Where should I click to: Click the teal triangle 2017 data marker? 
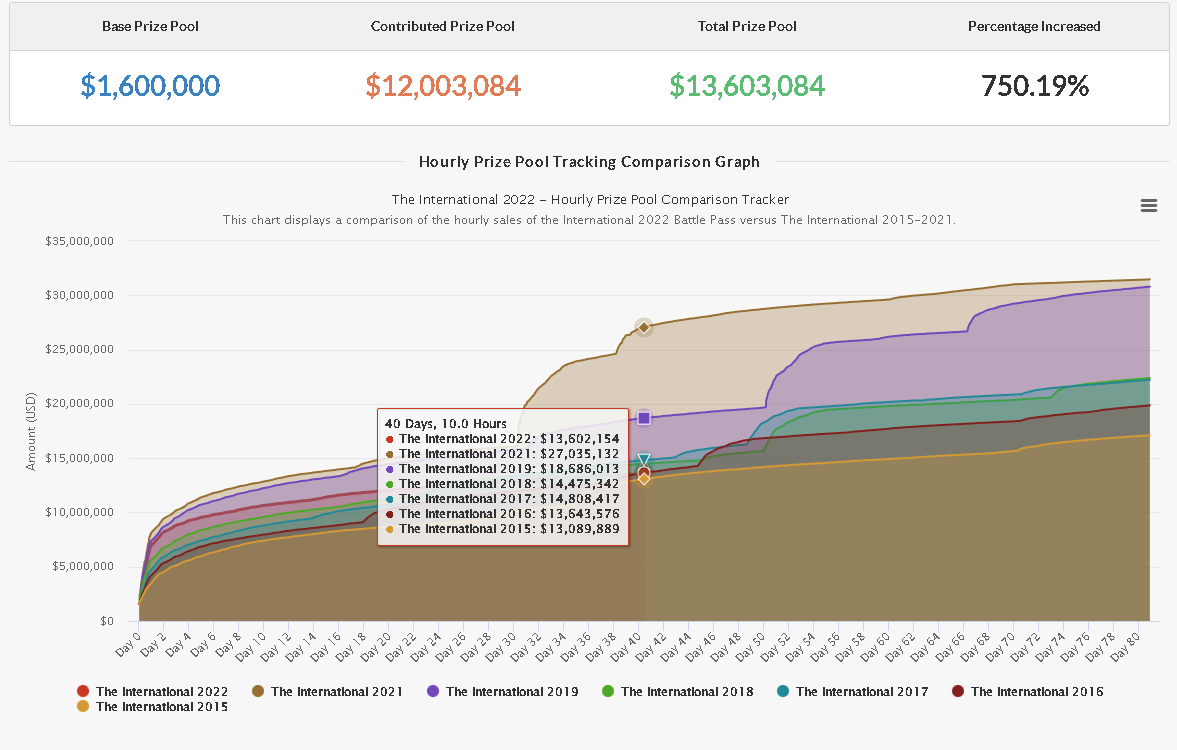643,459
